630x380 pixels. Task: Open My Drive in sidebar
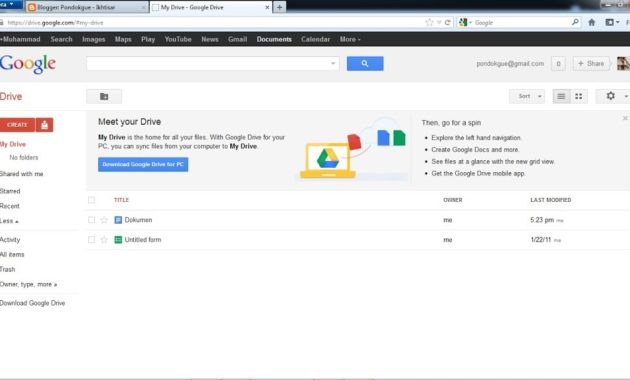(x=13, y=144)
